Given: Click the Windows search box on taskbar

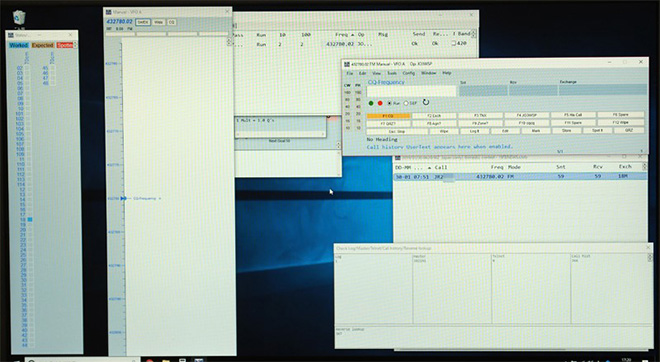Looking at the screenshot, I should coord(82,360).
